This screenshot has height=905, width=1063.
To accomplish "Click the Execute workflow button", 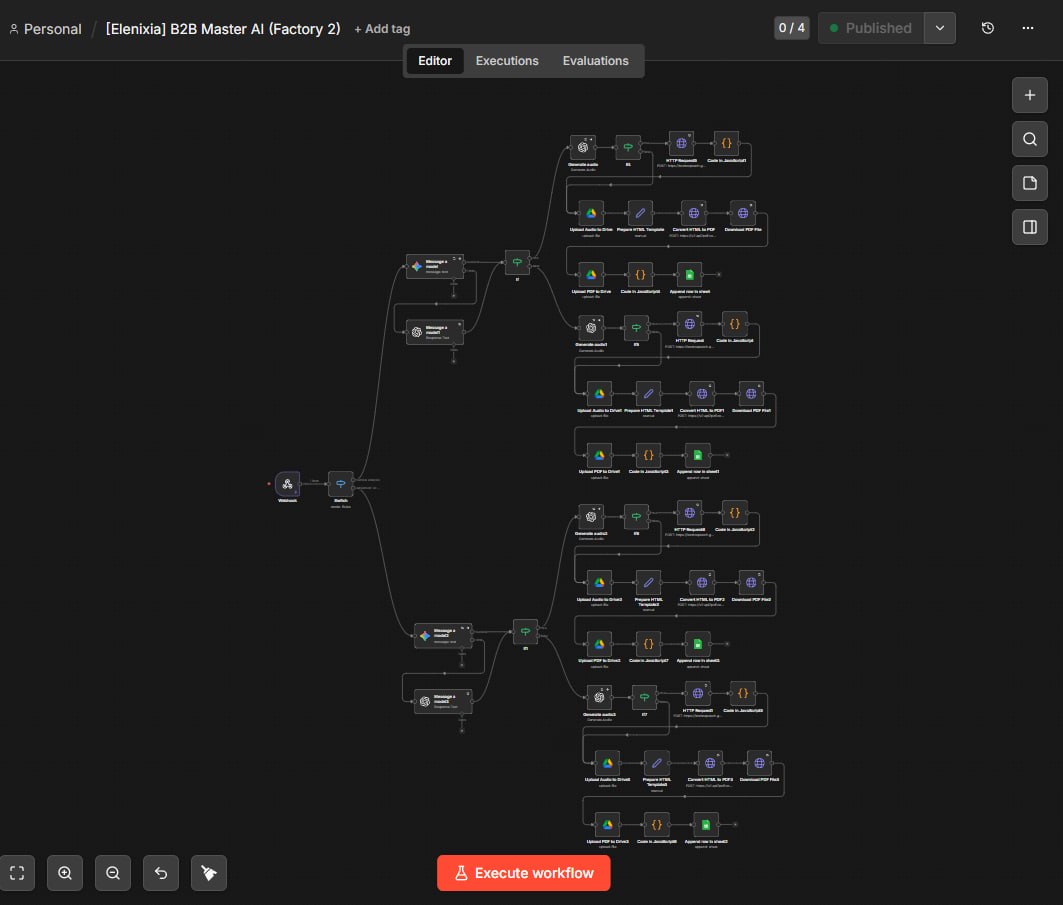I will coord(523,873).
